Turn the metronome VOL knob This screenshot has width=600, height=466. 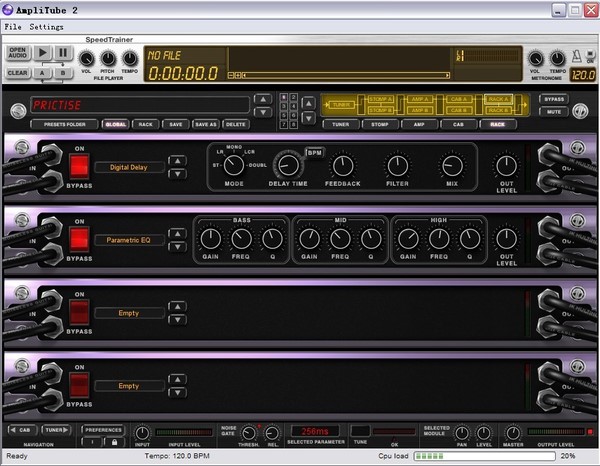(x=535, y=59)
